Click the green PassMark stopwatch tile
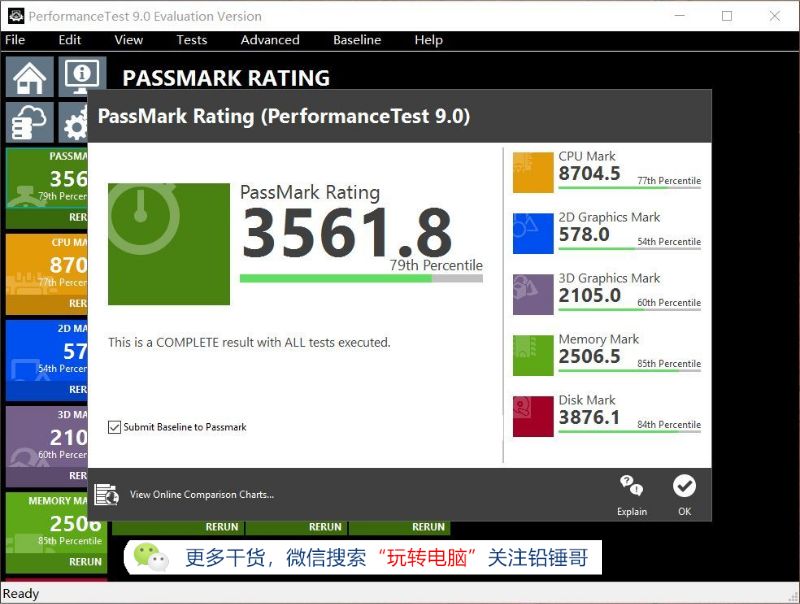Image resolution: width=800 pixels, height=604 pixels. coord(169,244)
